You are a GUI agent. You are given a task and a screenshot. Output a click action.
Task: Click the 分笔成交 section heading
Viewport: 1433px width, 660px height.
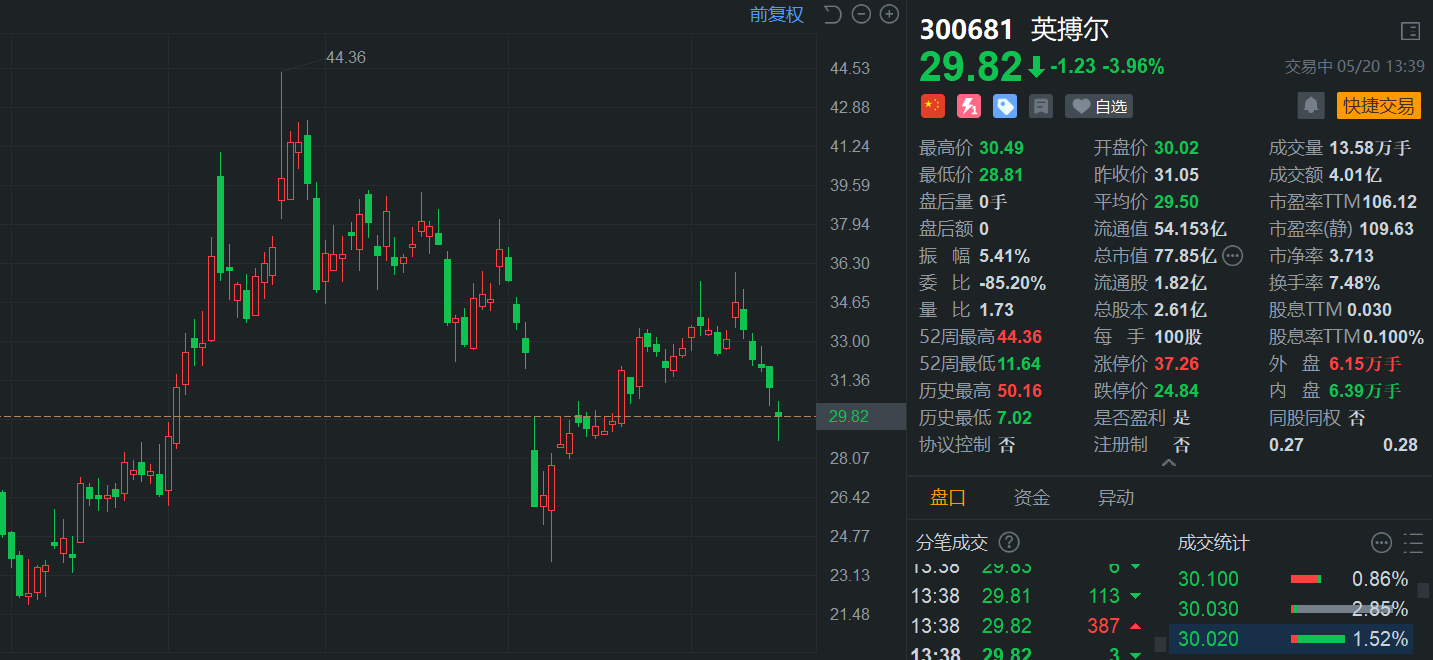pos(952,543)
